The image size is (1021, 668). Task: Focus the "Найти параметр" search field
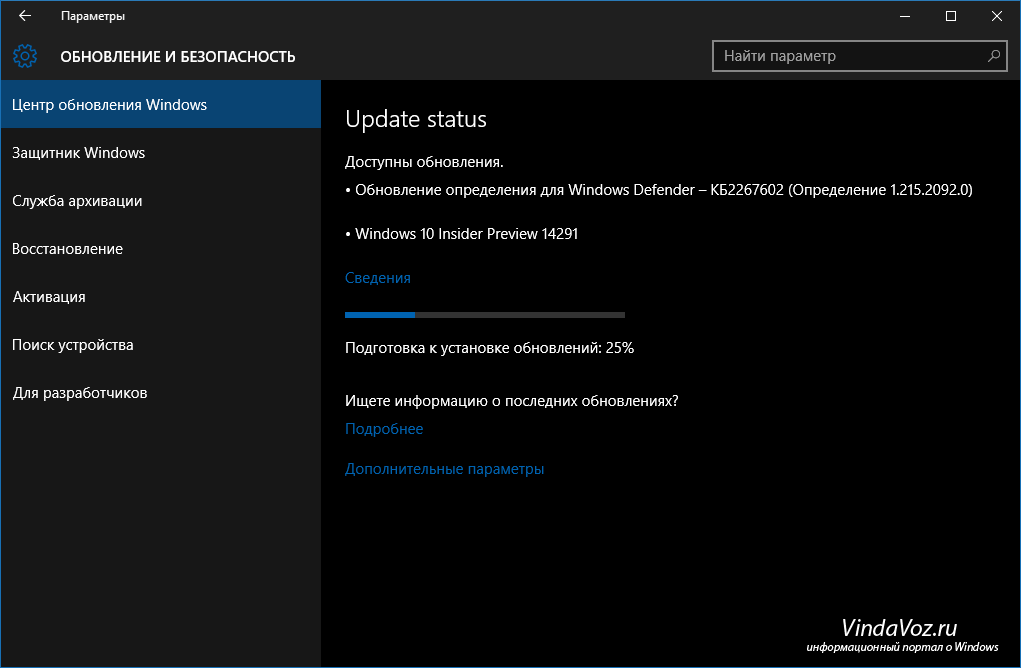860,56
